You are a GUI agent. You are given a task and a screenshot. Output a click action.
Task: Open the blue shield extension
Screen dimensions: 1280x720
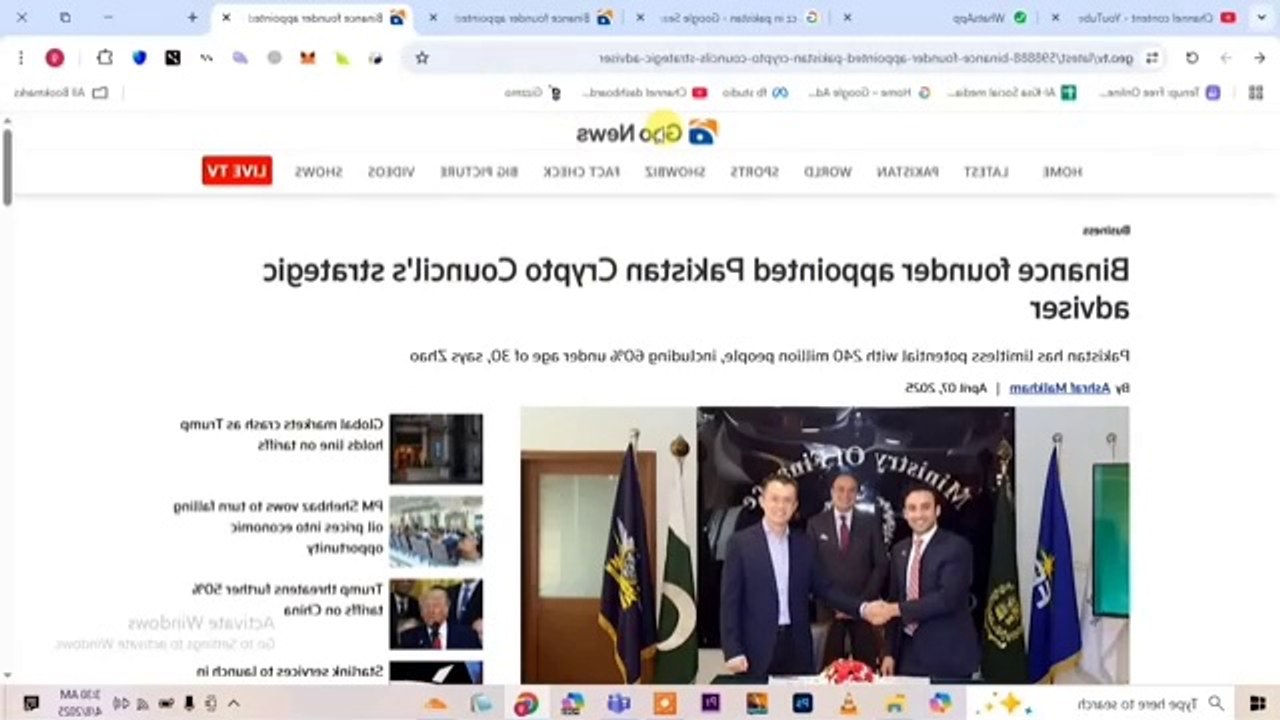click(139, 58)
